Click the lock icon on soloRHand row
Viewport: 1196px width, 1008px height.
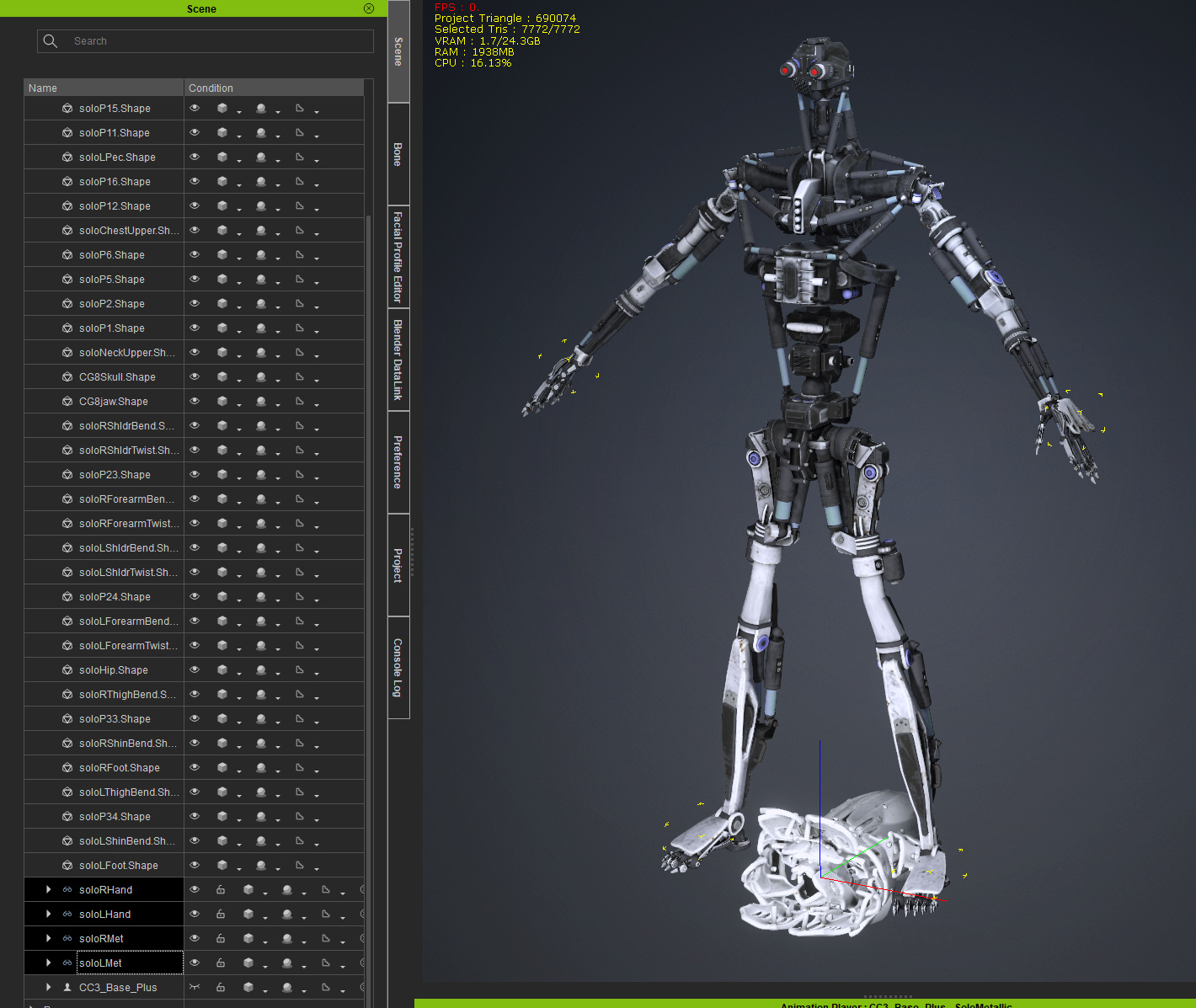point(221,890)
